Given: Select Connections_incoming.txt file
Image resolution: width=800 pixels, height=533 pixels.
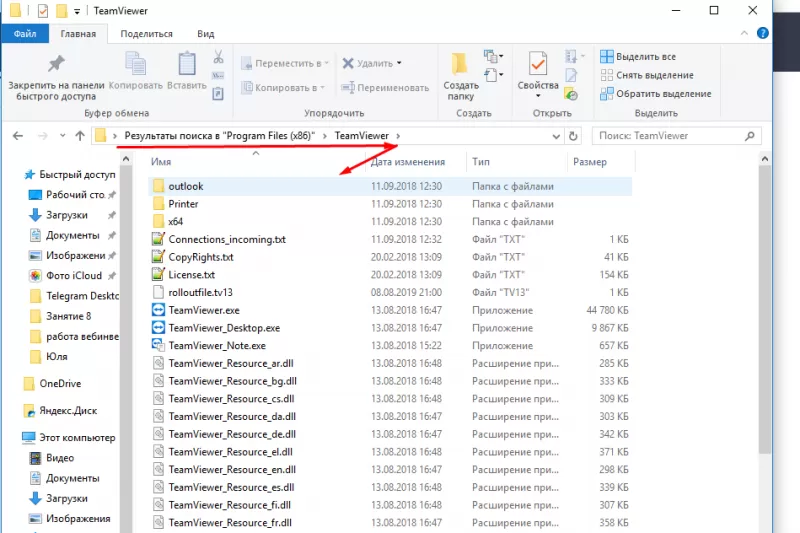Looking at the screenshot, I should [x=390, y=239].
